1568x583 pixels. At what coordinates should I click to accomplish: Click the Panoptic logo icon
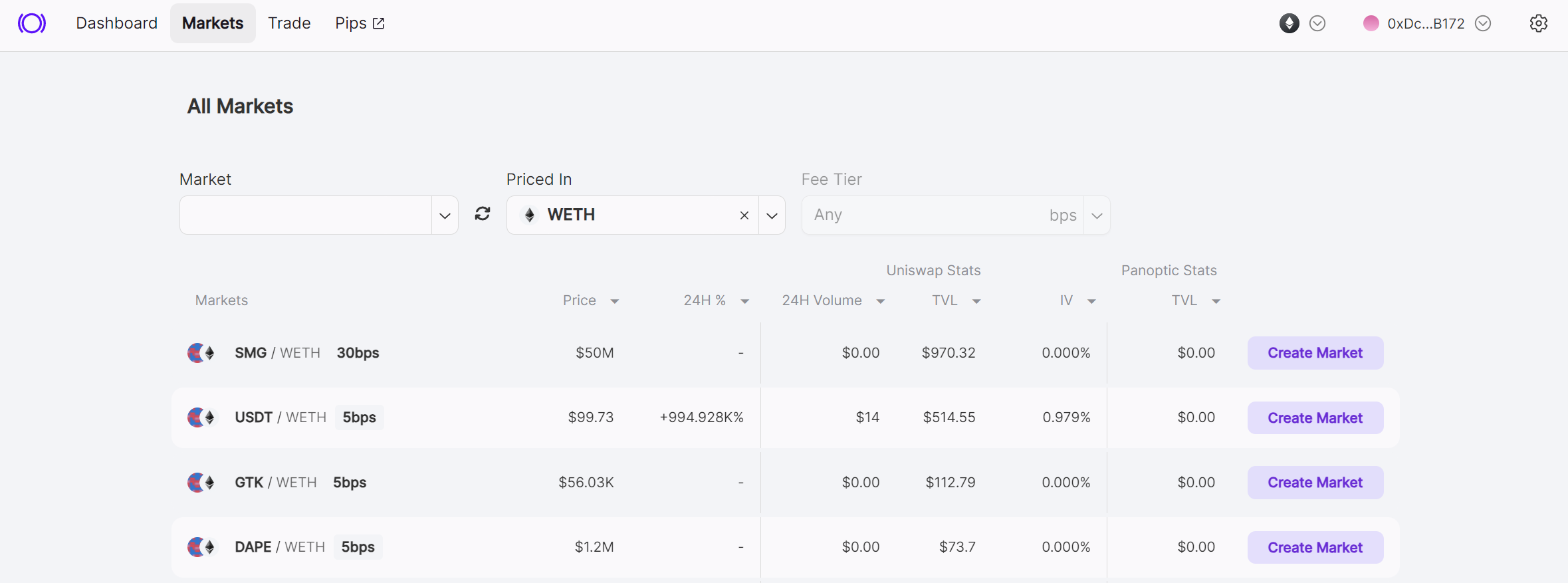32,23
